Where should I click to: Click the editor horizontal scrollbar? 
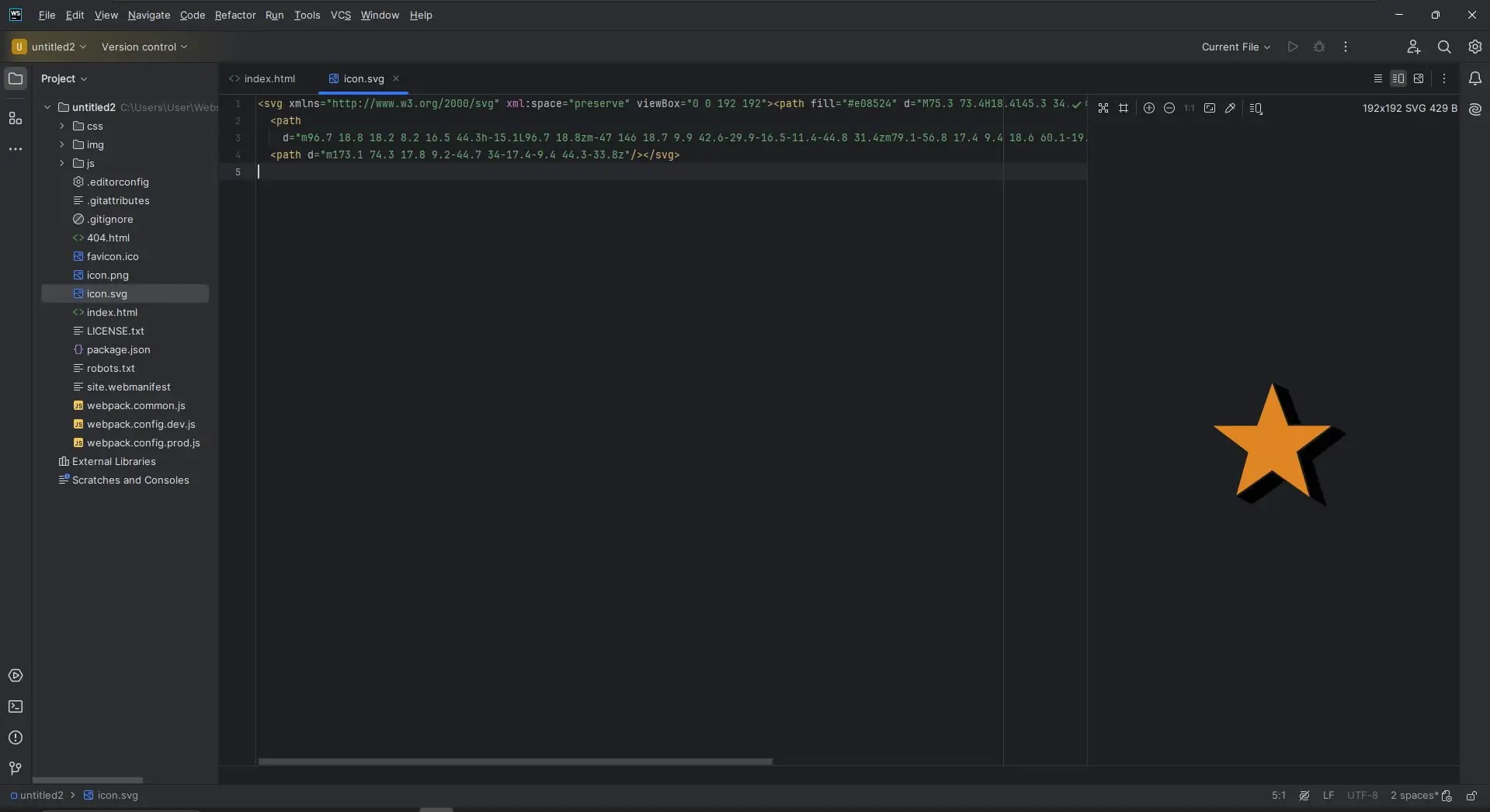coord(516,762)
